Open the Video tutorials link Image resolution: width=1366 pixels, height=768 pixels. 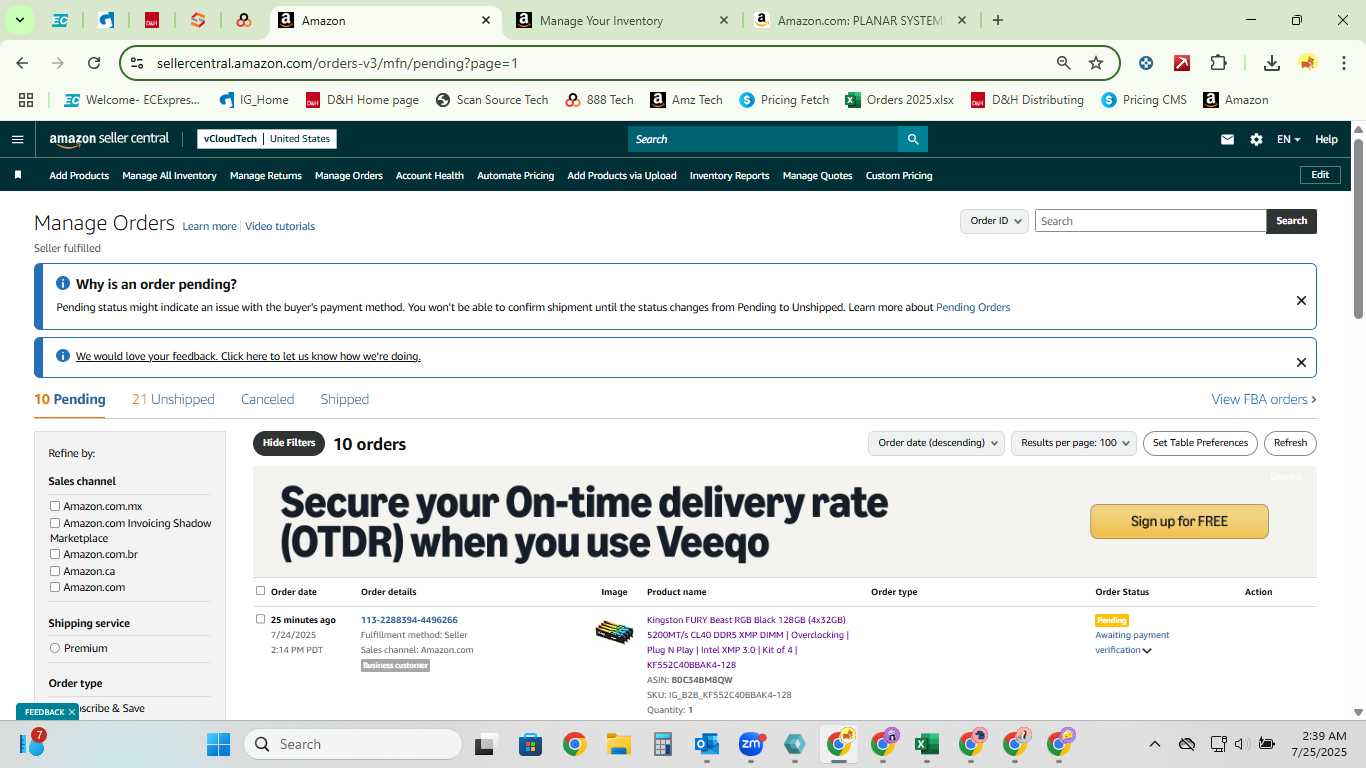click(280, 226)
